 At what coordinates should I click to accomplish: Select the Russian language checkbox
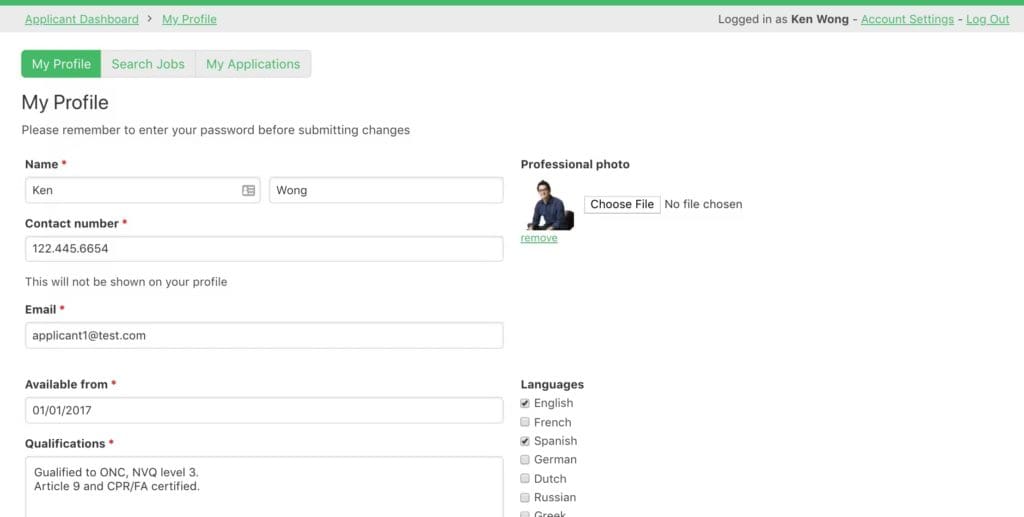point(526,498)
